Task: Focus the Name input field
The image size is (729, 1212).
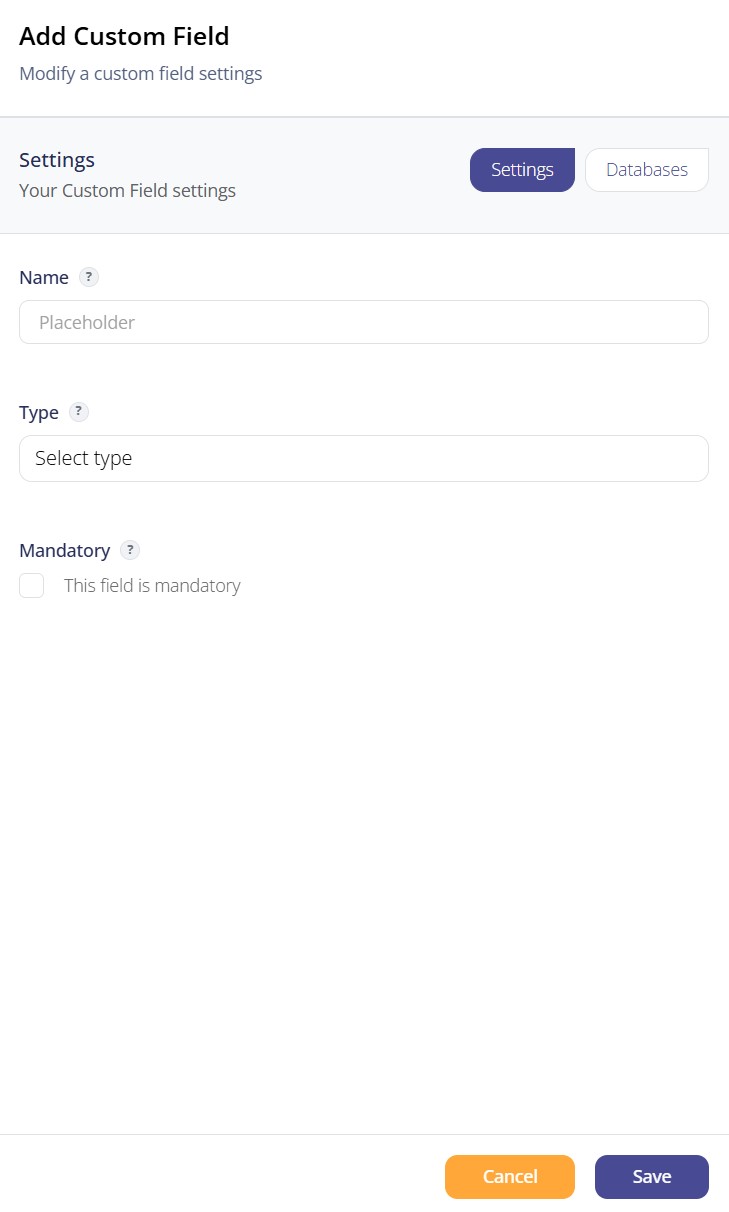Action: click(364, 322)
